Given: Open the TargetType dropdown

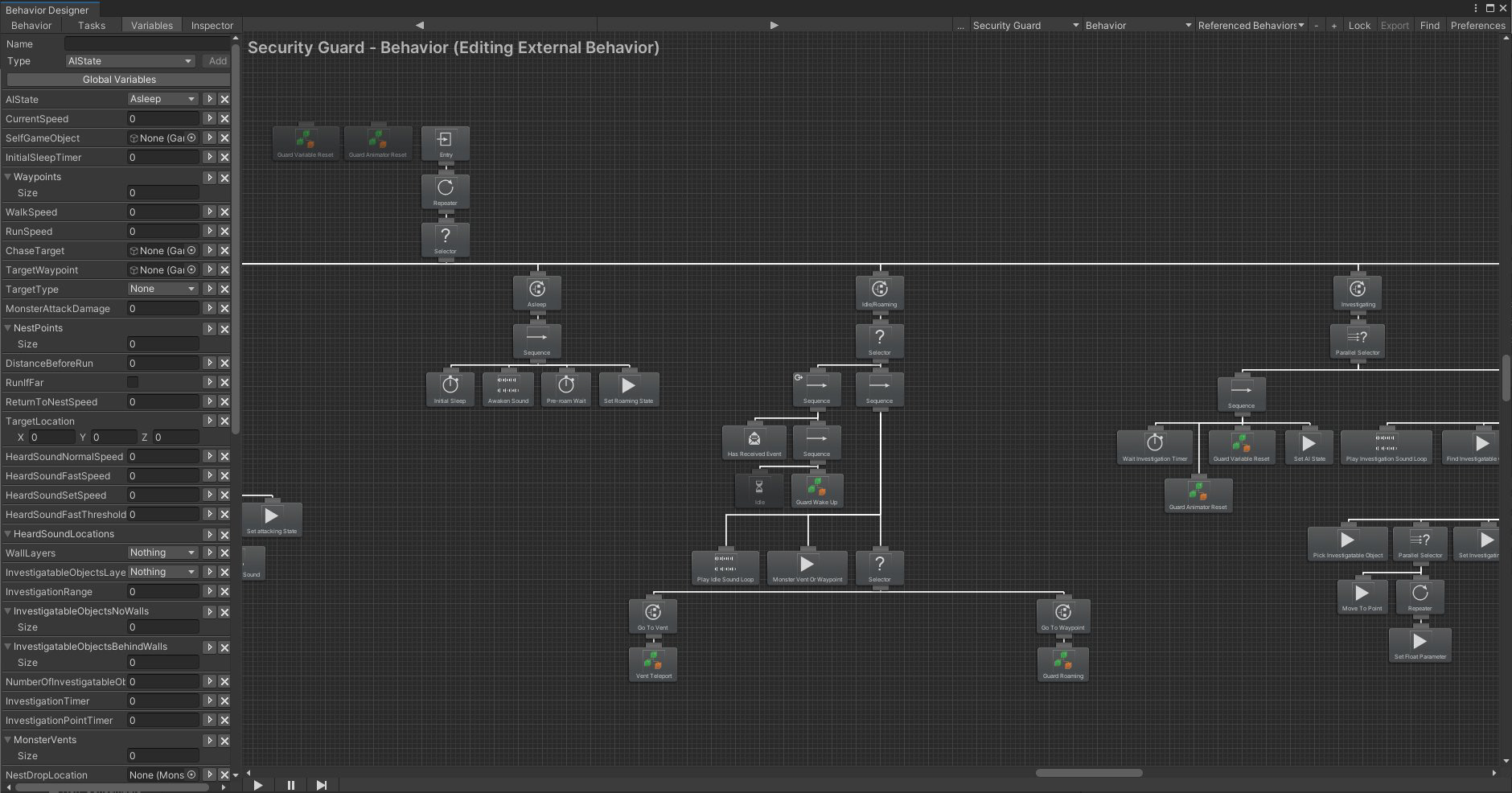Looking at the screenshot, I should [162, 289].
